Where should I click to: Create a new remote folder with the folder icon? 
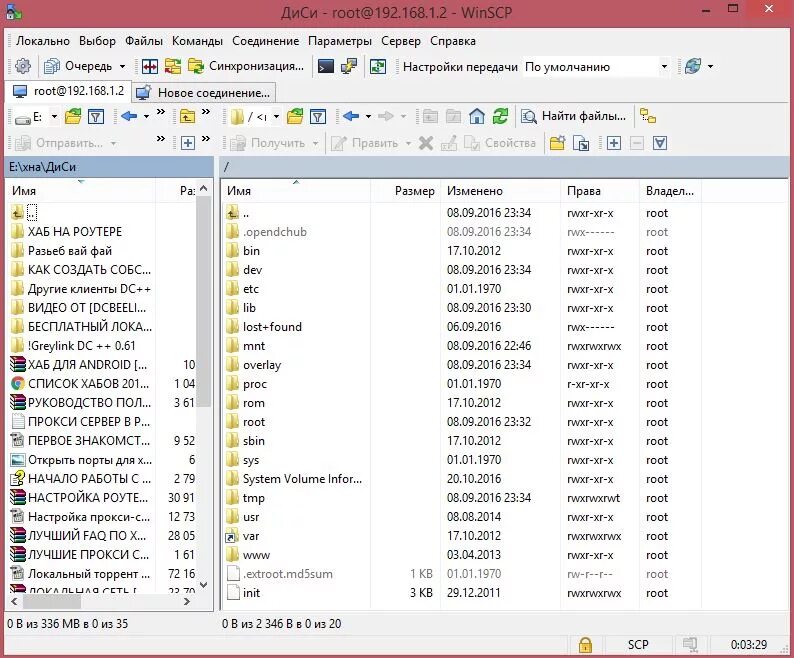558,143
